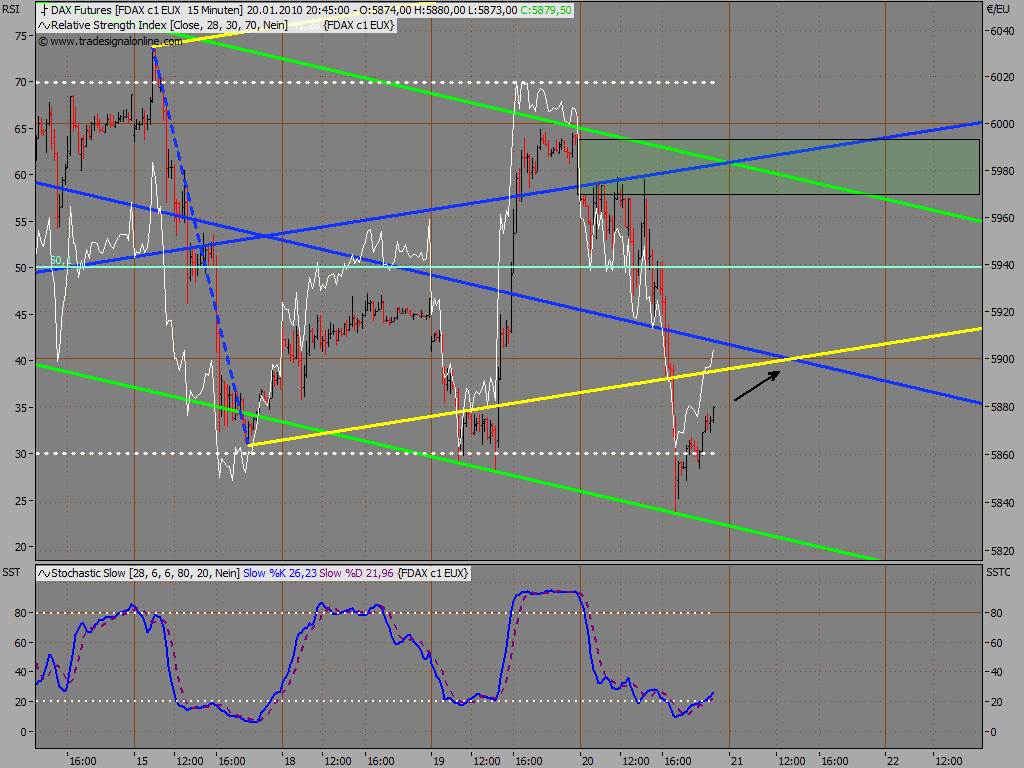Click the date label 19 on the time axis
The height and width of the screenshot is (768, 1024).
(439, 761)
